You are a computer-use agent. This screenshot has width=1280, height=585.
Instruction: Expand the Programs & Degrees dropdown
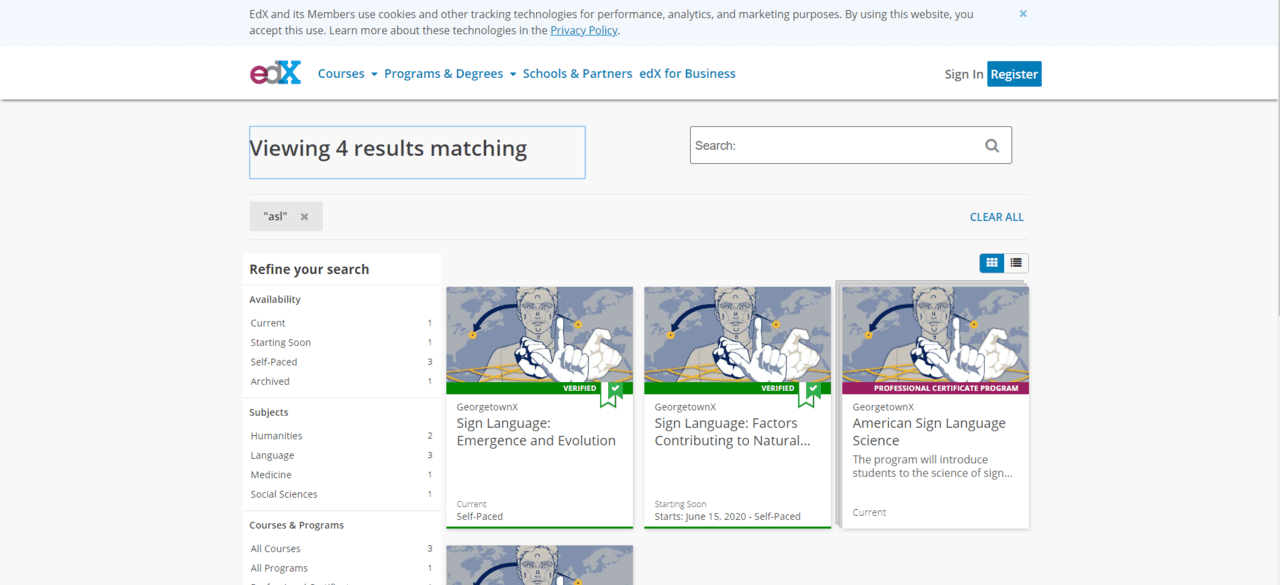[x=450, y=74]
